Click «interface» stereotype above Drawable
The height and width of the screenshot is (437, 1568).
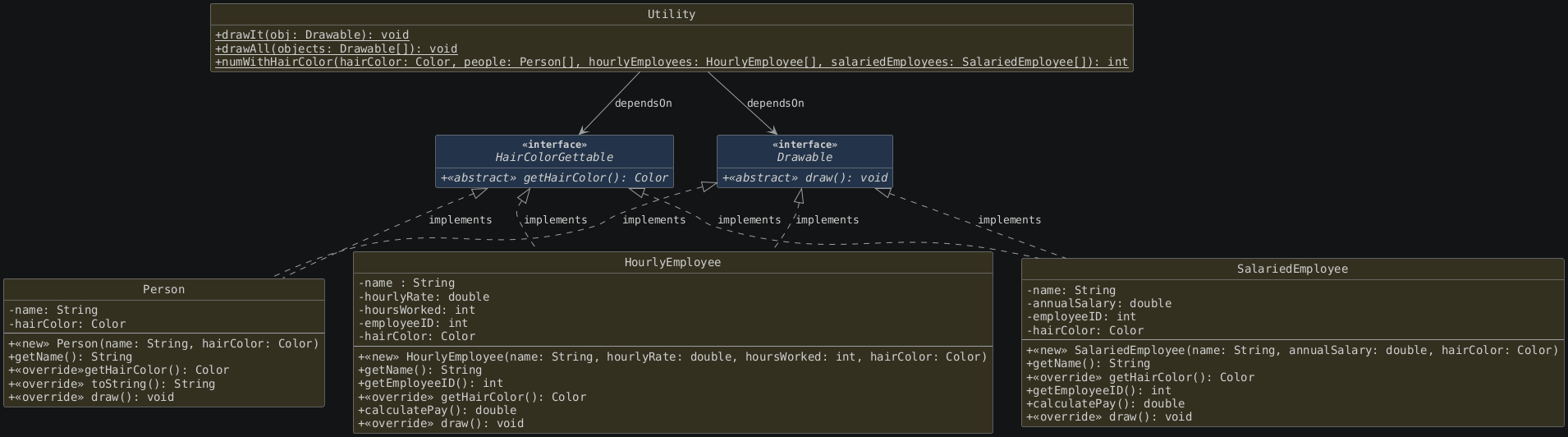point(805,145)
